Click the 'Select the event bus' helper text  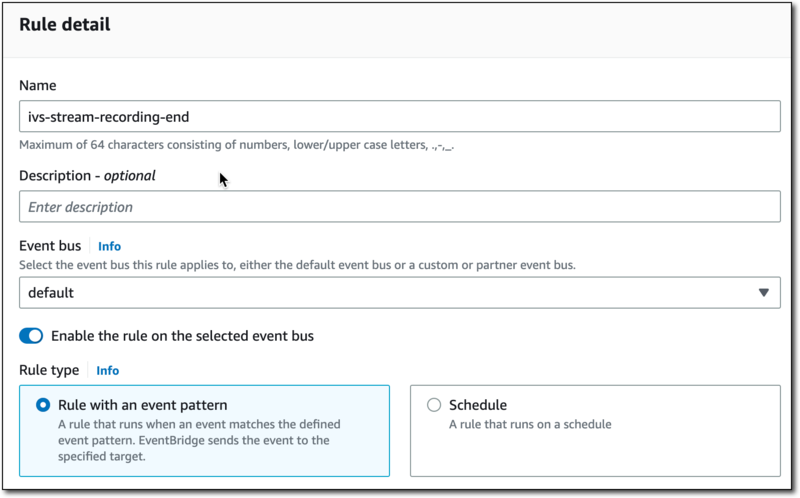tap(297, 265)
